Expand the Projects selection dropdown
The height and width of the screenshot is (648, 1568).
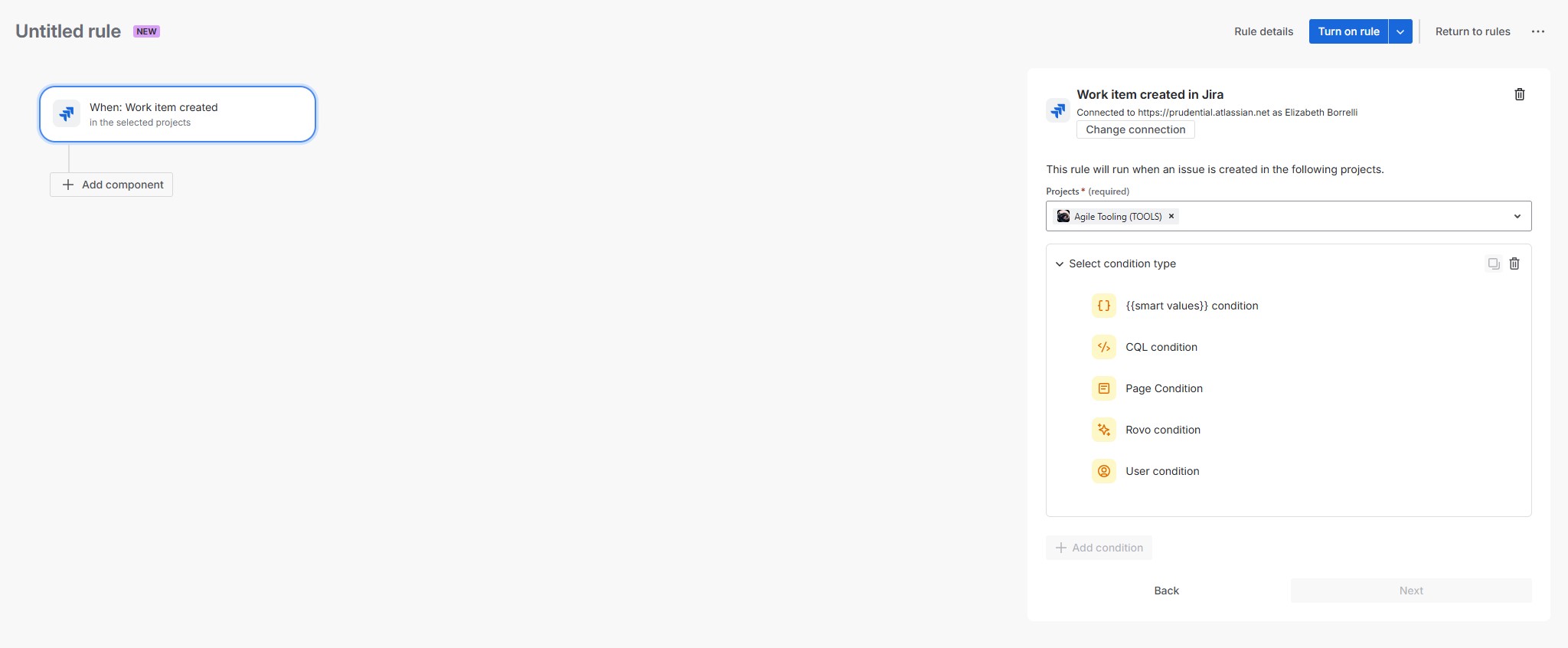pos(1517,216)
